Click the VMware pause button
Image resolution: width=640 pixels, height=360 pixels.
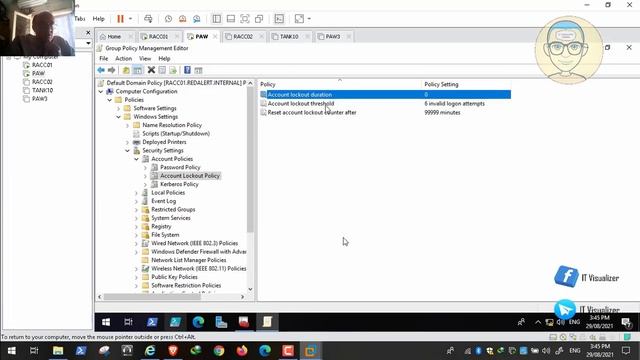point(120,19)
